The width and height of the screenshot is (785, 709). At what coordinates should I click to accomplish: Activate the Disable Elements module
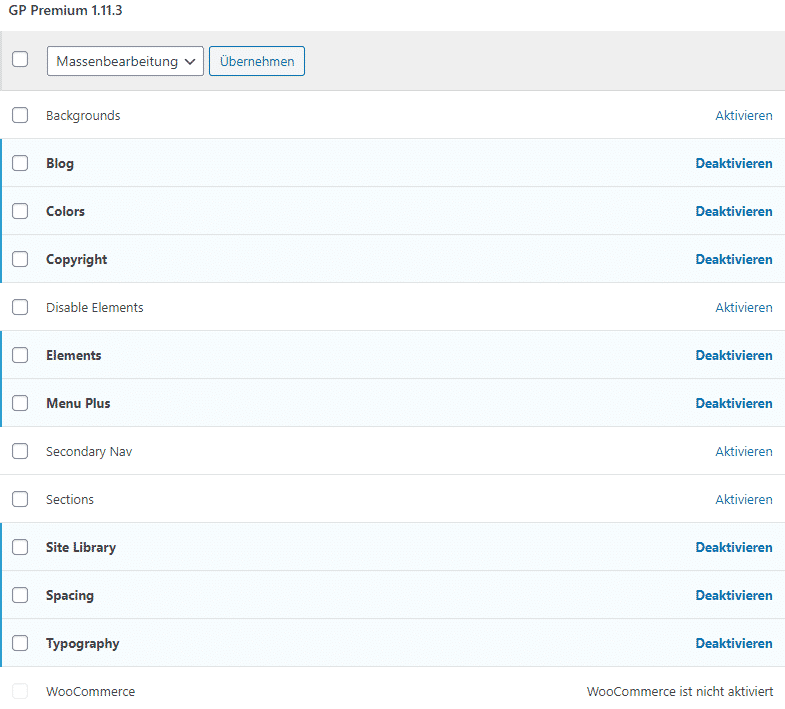pos(743,308)
